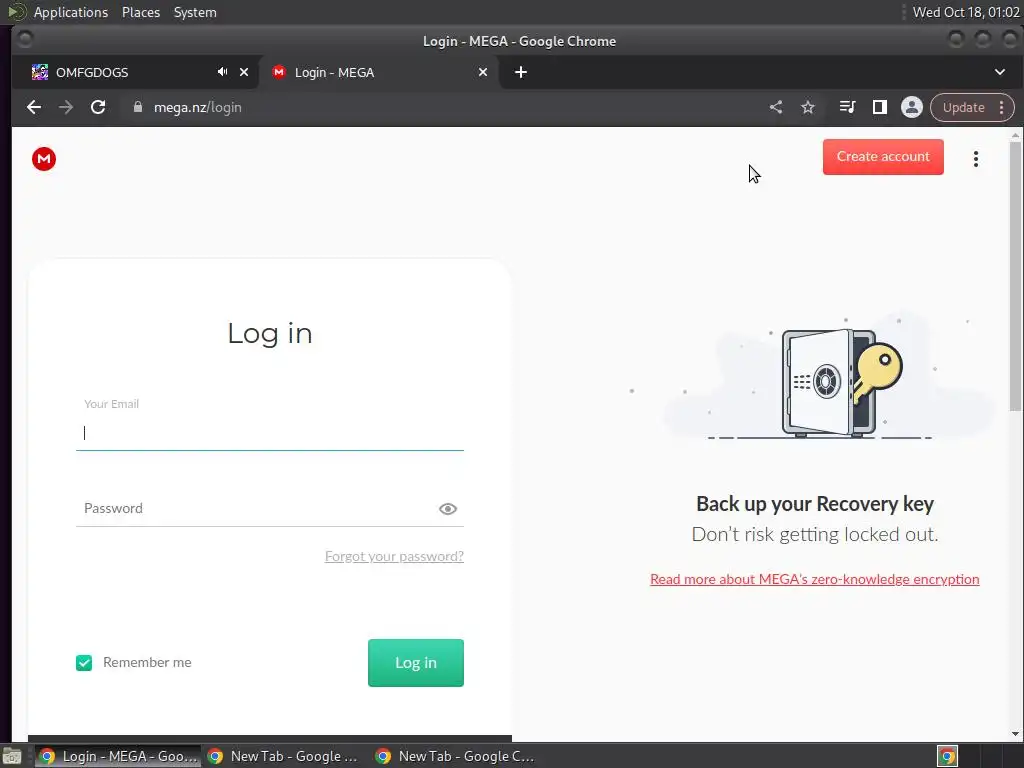Viewport: 1024px width, 768px height.
Task: Open a new tab with plus icon
Action: [520, 72]
